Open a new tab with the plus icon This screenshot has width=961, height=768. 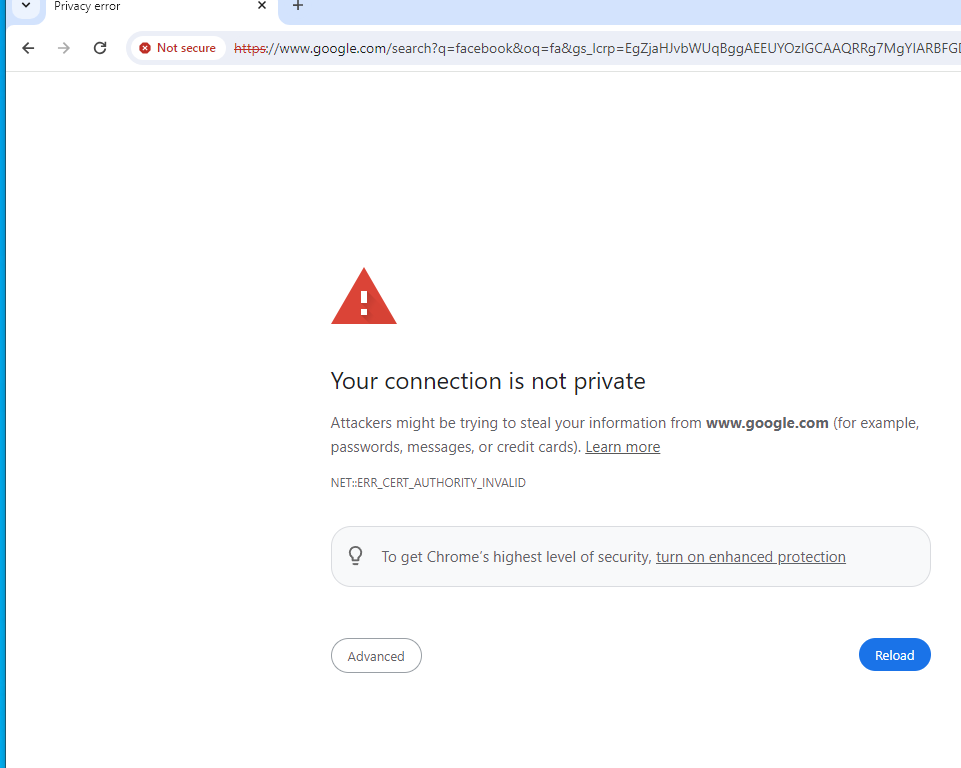coord(297,6)
